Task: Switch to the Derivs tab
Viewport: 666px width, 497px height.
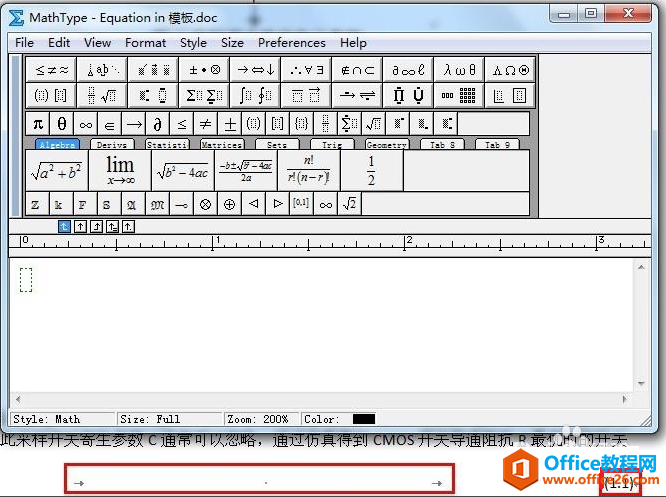Action: 112,144
